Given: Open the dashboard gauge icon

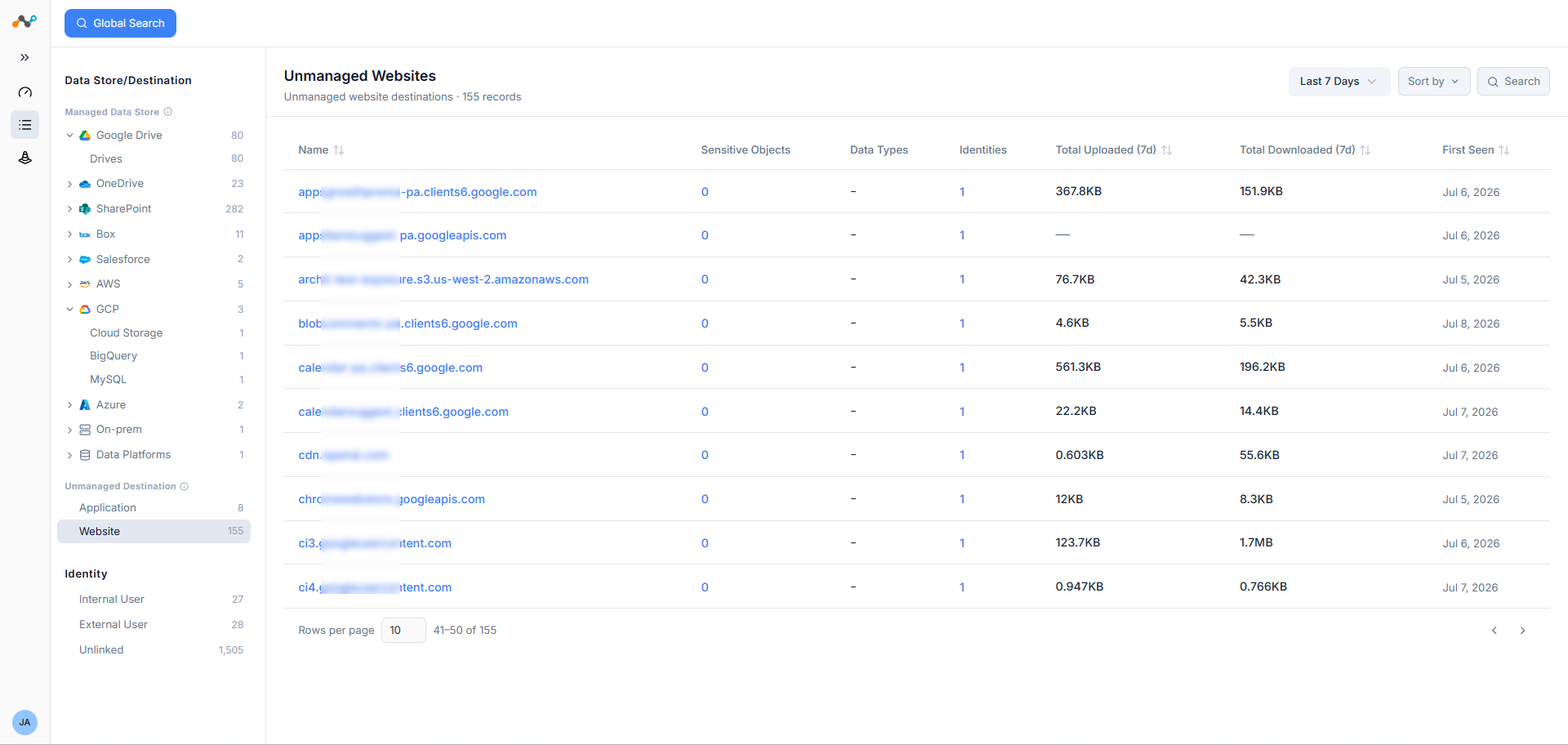Looking at the screenshot, I should coord(25,92).
